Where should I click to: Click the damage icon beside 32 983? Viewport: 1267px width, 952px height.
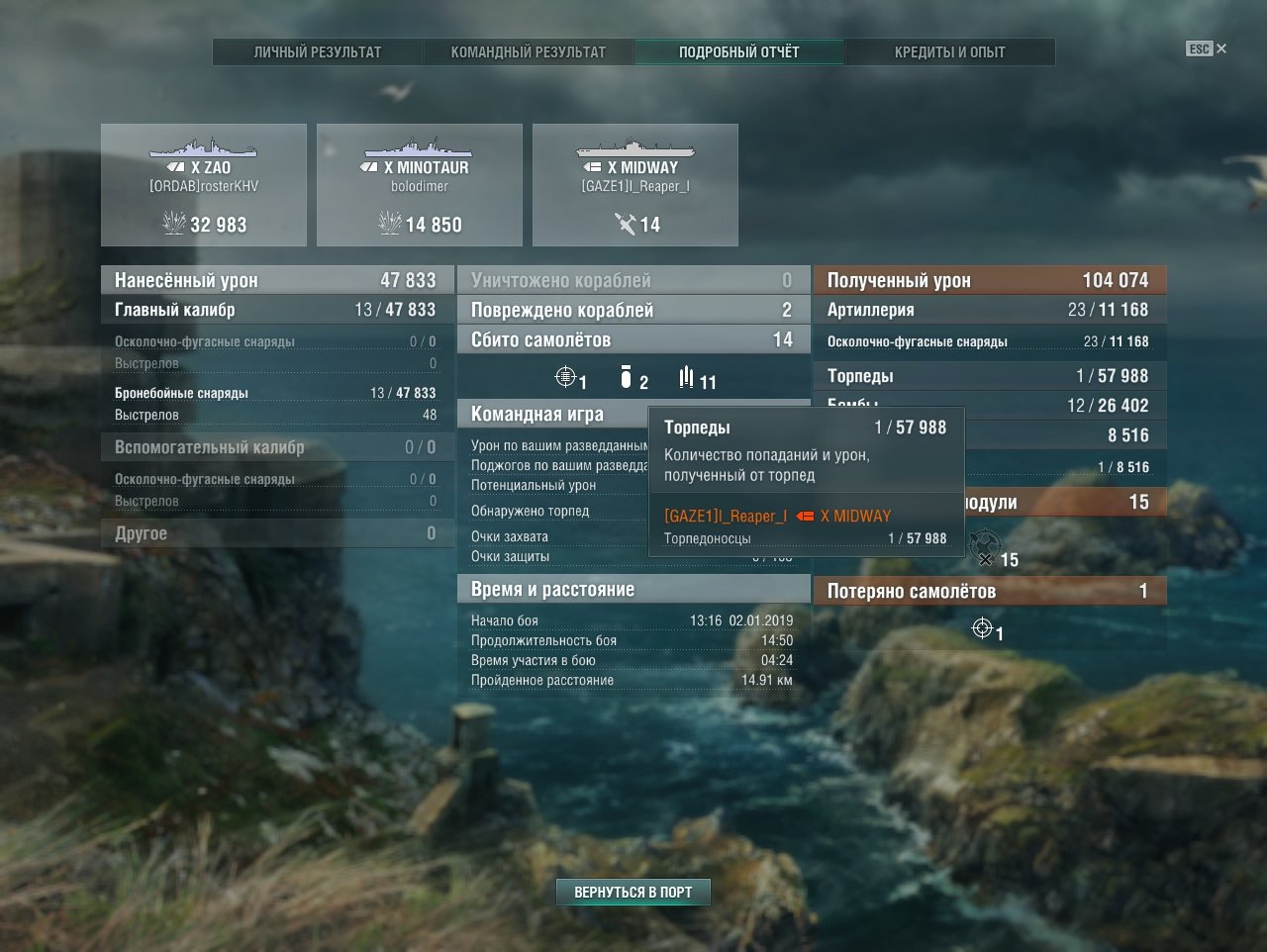pyautogui.click(x=174, y=224)
